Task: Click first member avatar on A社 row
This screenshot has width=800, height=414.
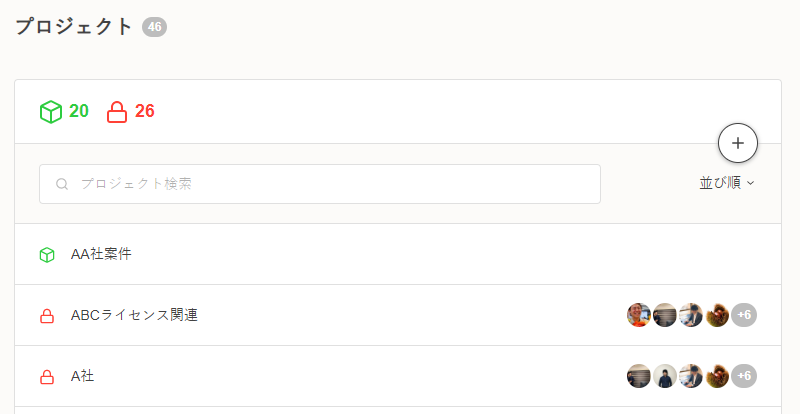Action: (639, 376)
